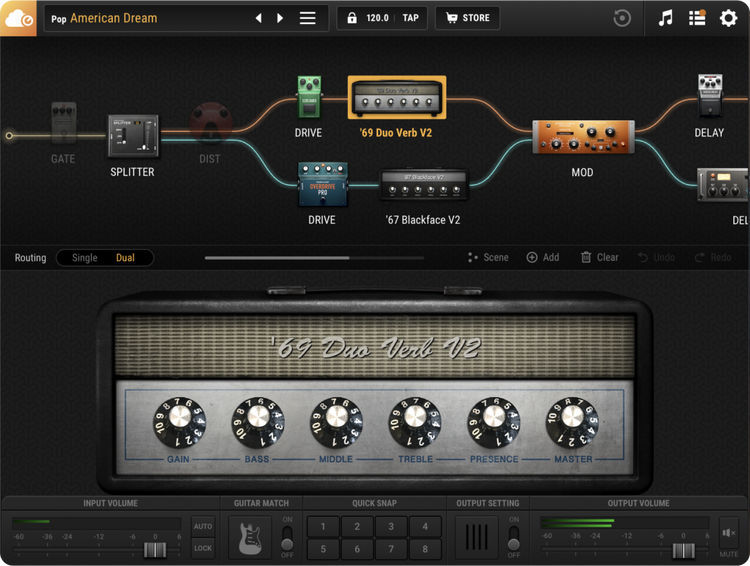The width and height of the screenshot is (750, 566).
Task: Select the SPLITTER module in signal chain
Action: point(133,136)
